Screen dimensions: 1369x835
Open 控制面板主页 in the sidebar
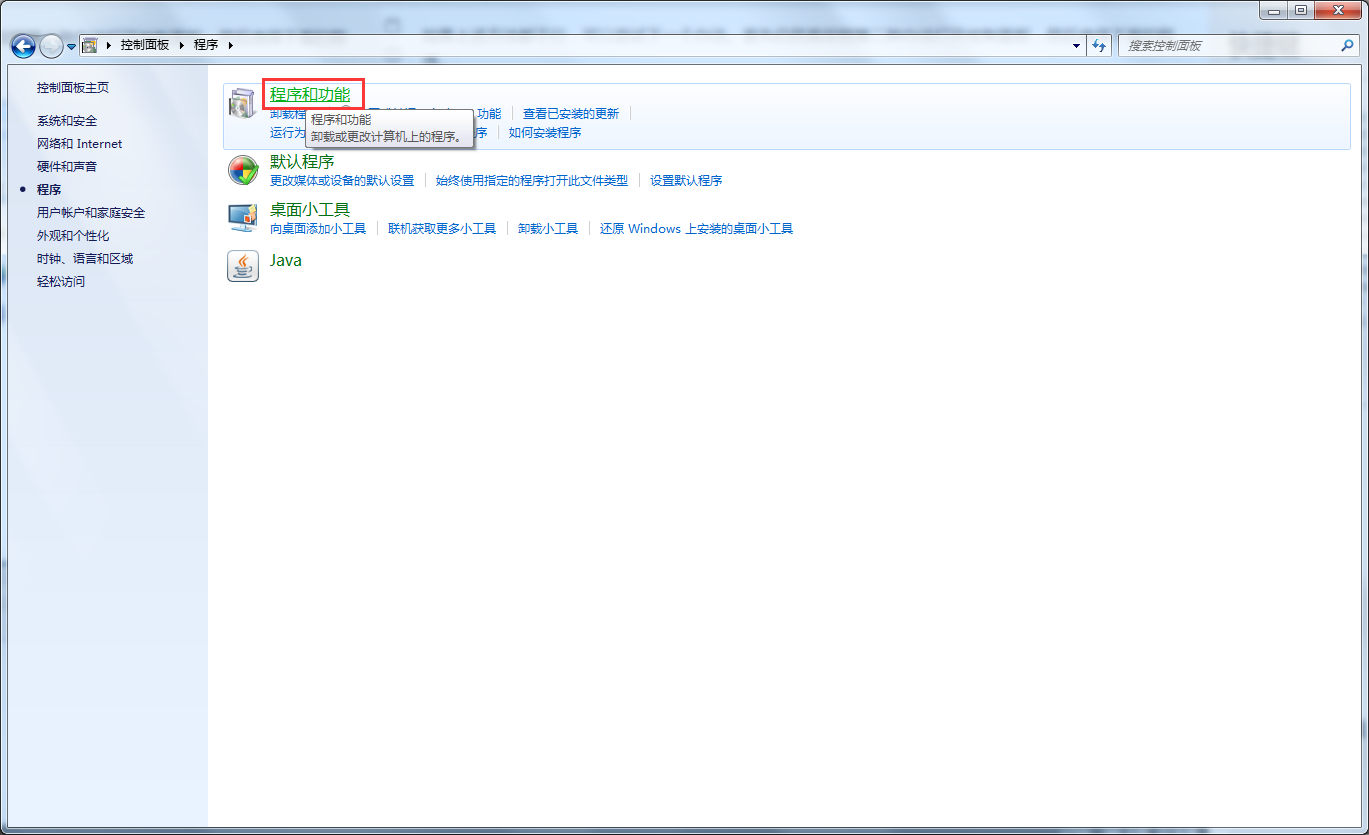click(x=73, y=88)
